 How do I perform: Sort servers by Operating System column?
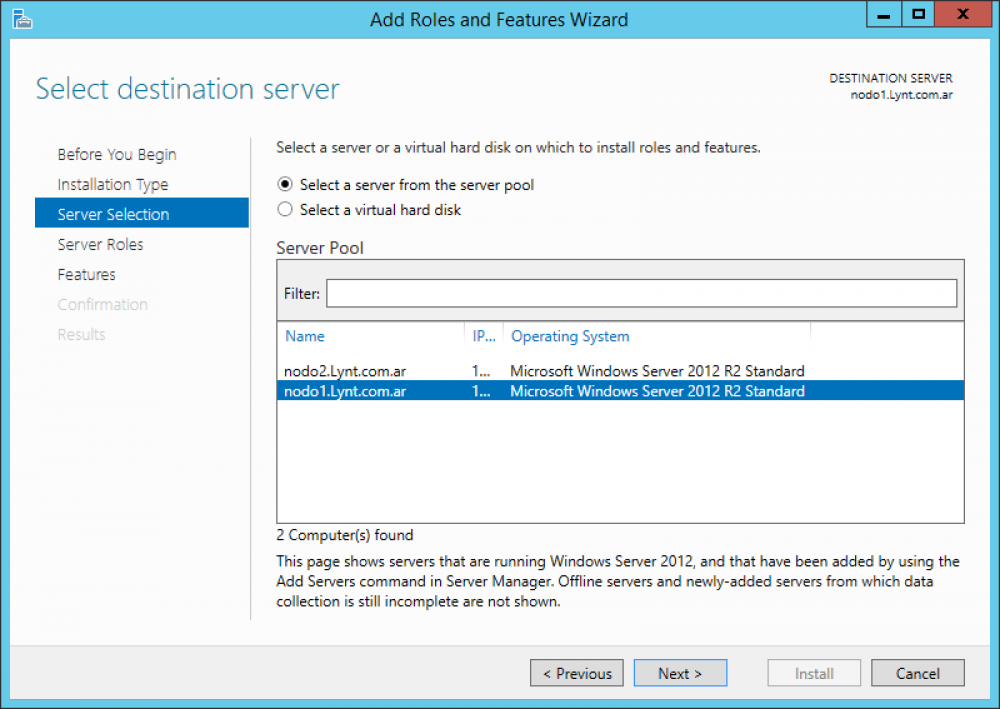click(x=570, y=336)
